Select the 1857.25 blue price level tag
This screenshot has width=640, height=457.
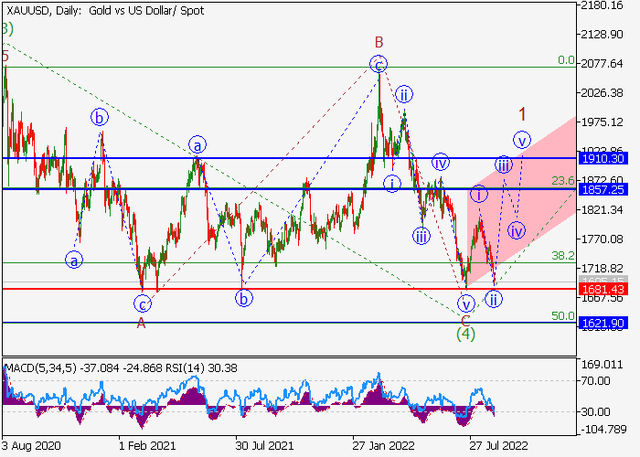(x=603, y=189)
